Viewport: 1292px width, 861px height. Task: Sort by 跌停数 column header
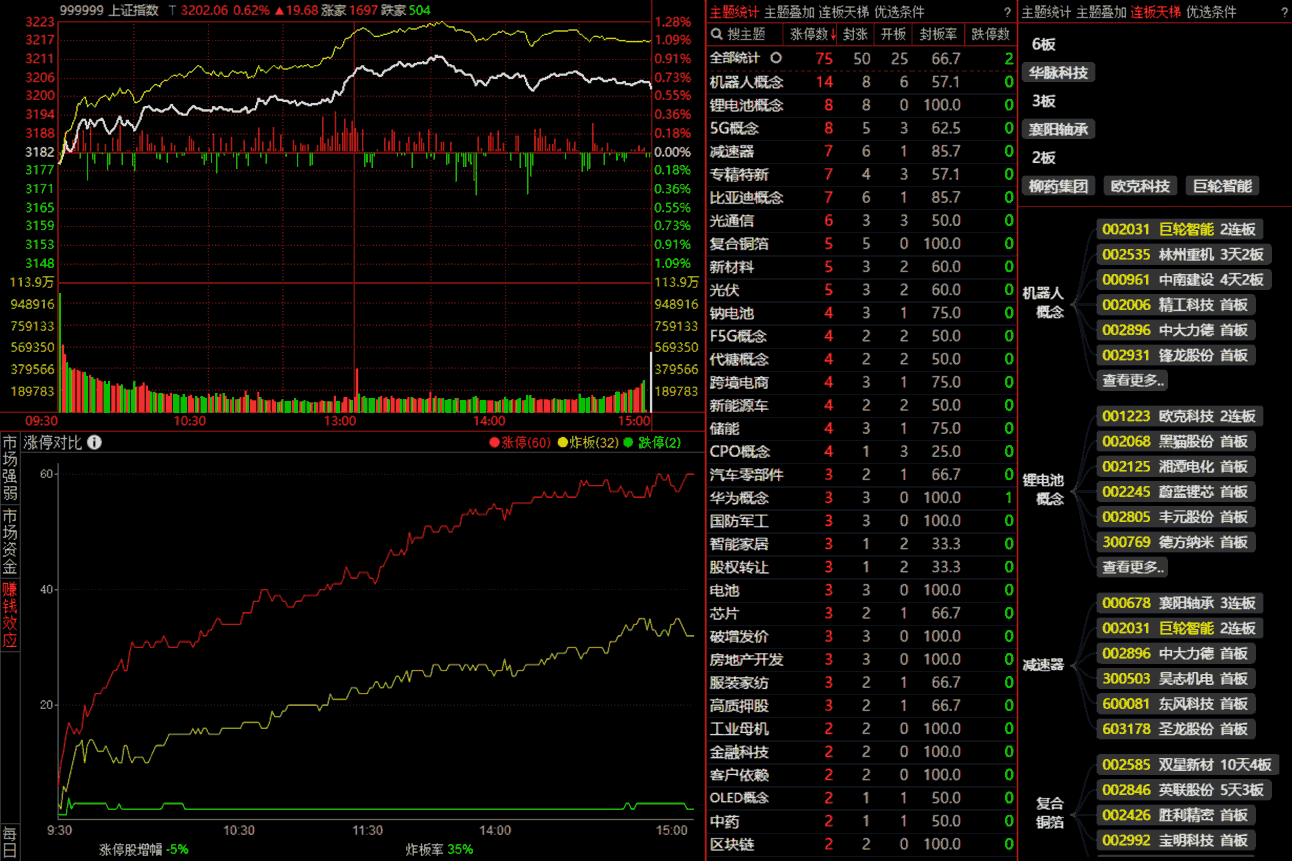(990, 34)
